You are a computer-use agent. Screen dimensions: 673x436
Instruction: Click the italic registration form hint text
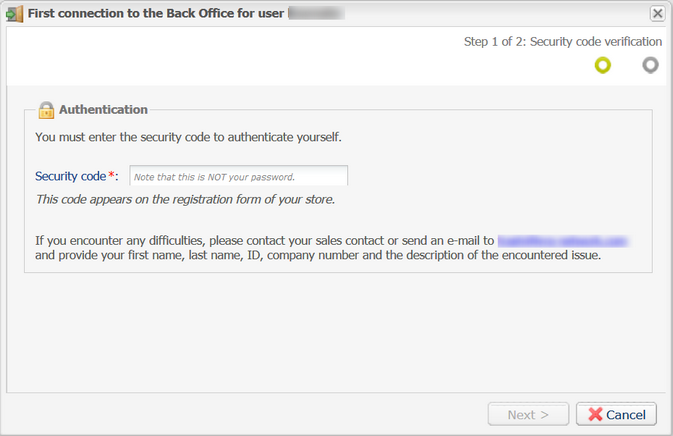(185, 200)
